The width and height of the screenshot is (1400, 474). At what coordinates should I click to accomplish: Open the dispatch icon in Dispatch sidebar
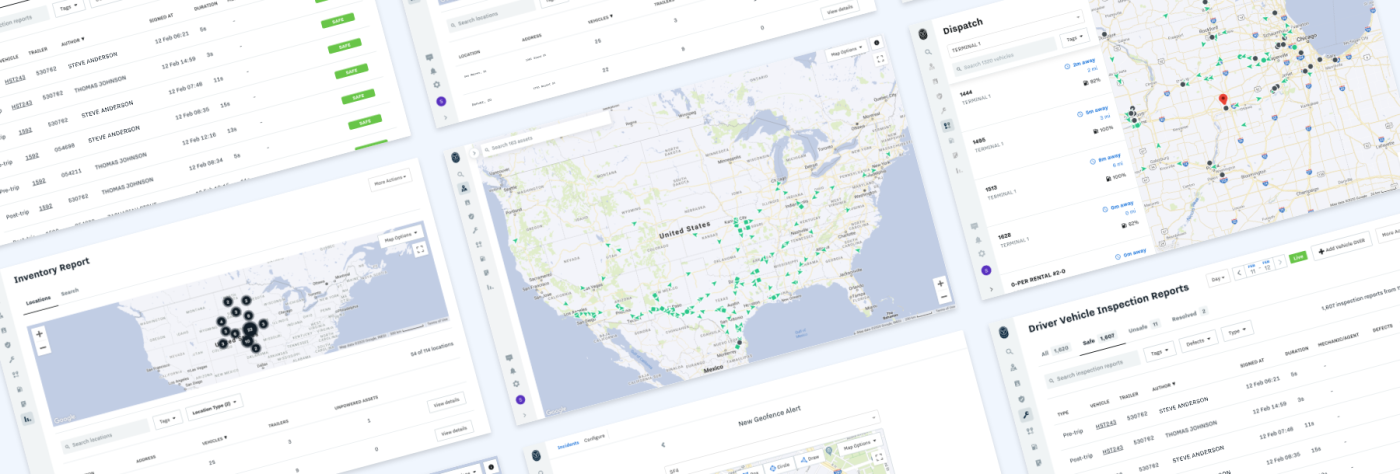click(946, 126)
